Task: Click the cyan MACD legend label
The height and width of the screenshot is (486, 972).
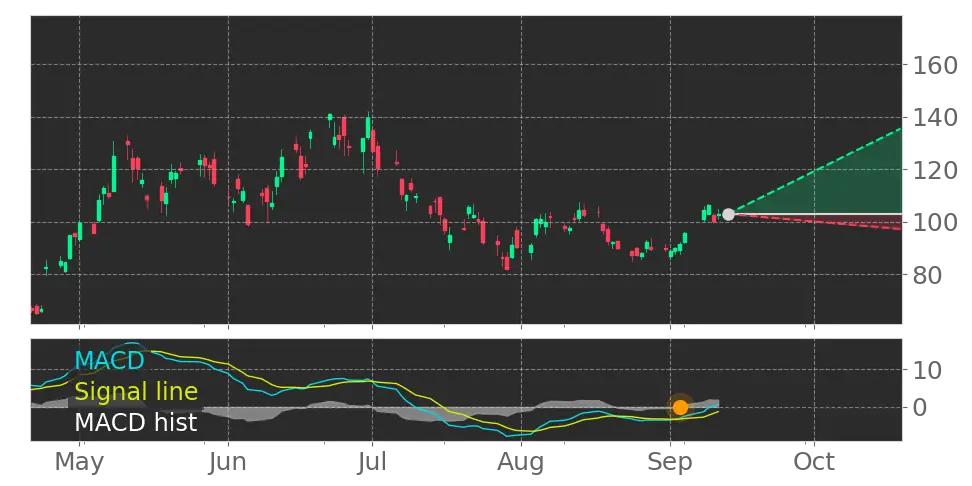Action: tap(109, 360)
